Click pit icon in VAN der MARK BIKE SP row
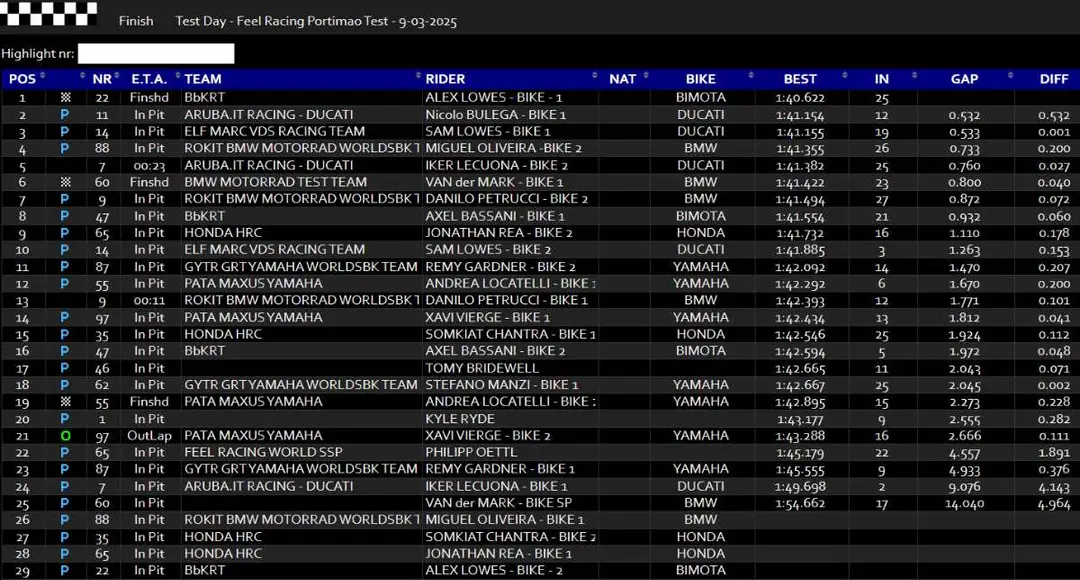The width and height of the screenshot is (1080, 580). coord(65,503)
